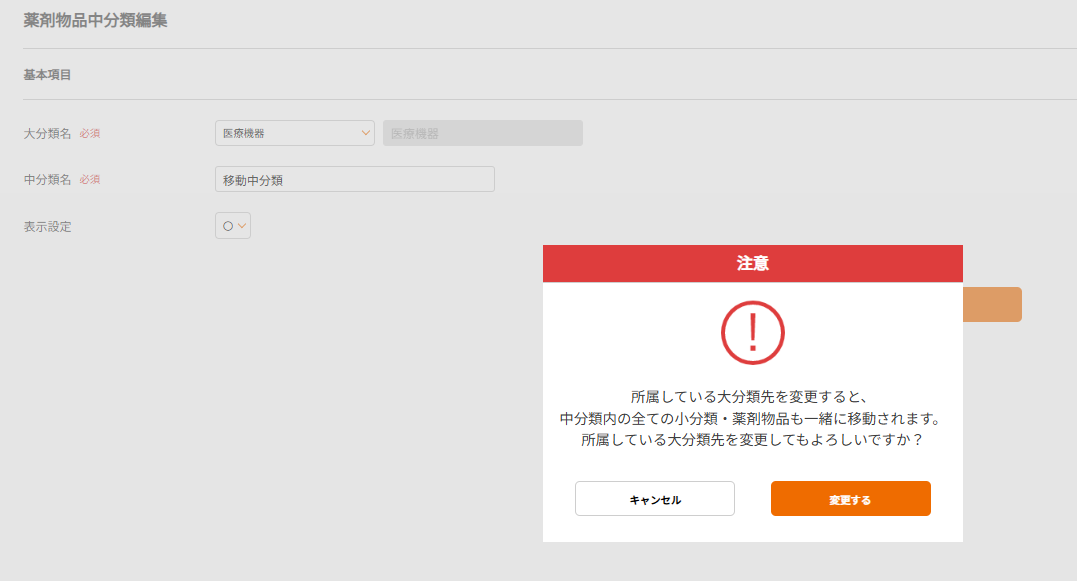Click the question line ending よろしいですか？
This screenshot has height=581, width=1077.
(752, 440)
